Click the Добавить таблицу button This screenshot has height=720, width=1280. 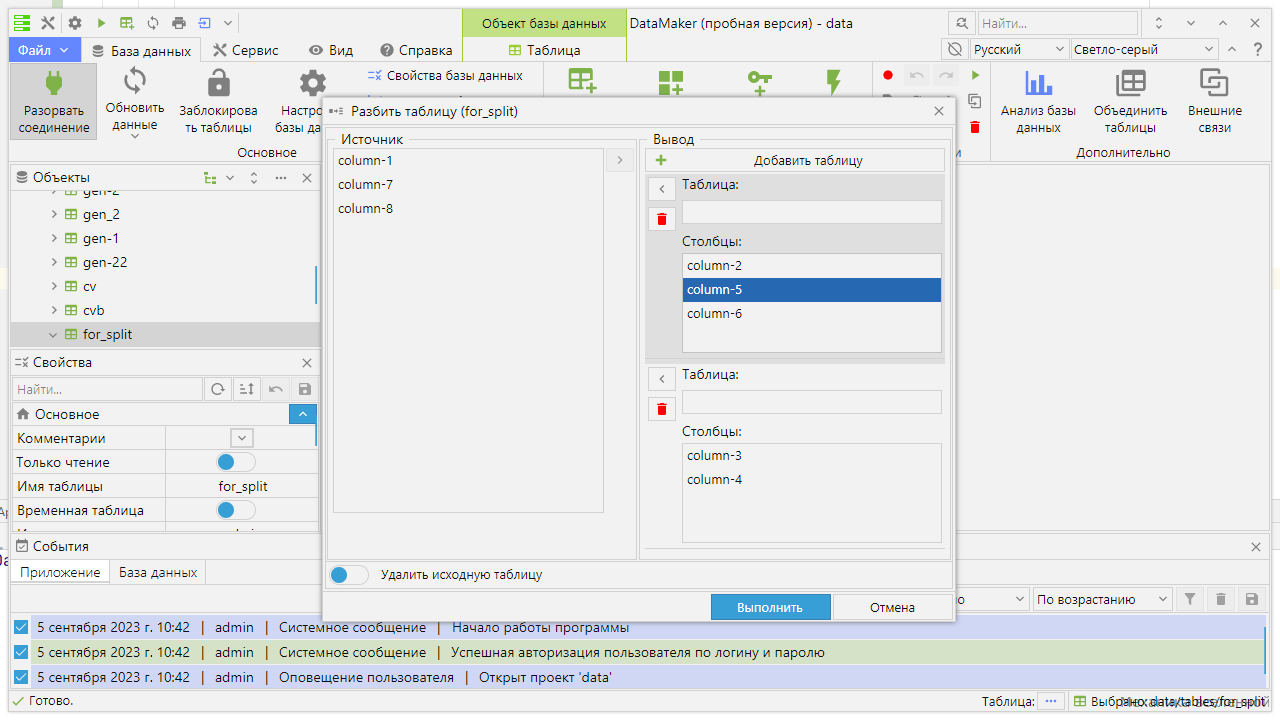795,160
